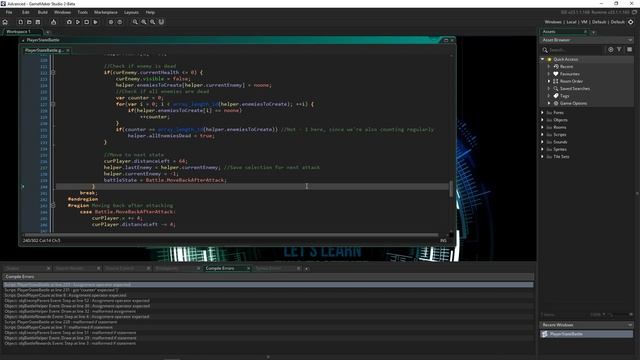Collapse code fold at line 227

pos(53,104)
